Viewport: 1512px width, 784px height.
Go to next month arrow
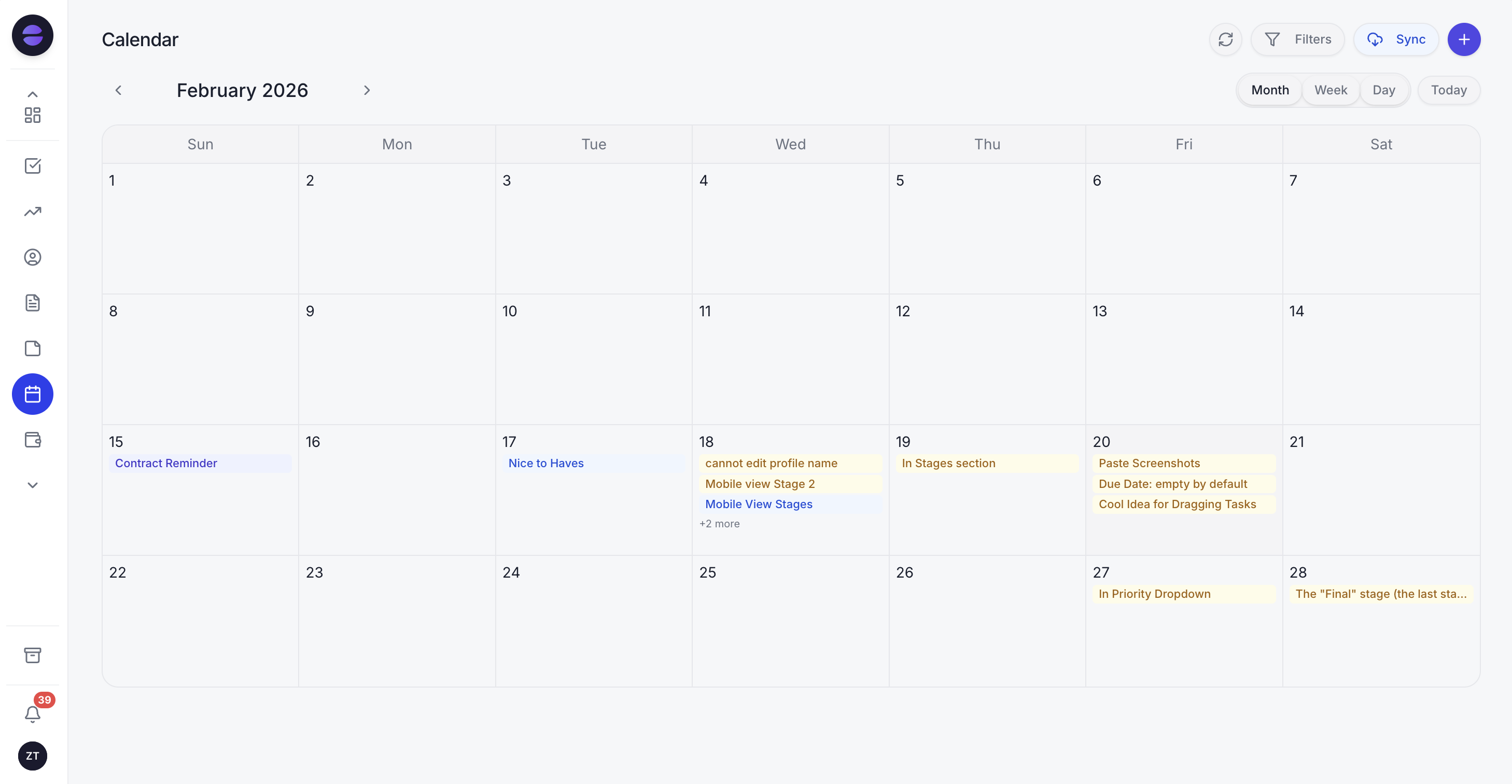tap(367, 90)
